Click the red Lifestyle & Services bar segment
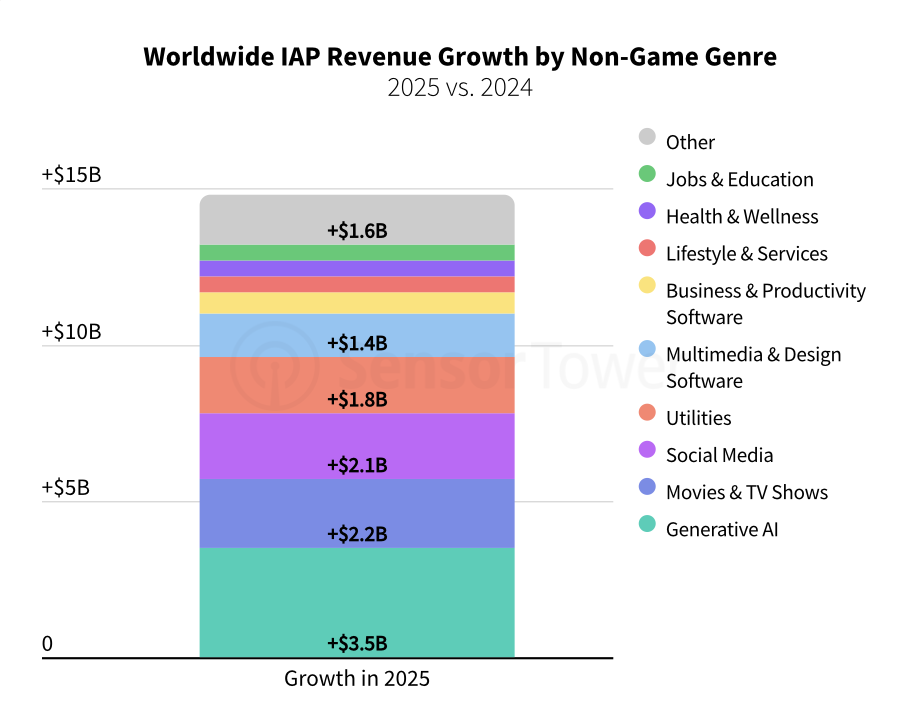Viewport: 920px width, 712px height. (x=357, y=284)
